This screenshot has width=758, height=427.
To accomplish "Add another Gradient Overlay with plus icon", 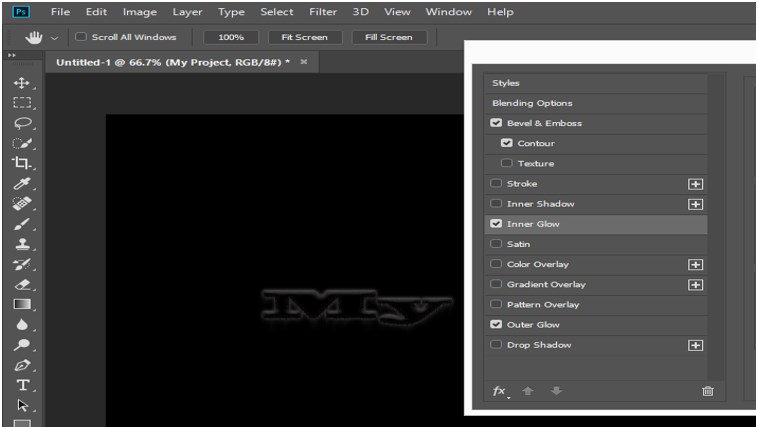I will coord(695,285).
